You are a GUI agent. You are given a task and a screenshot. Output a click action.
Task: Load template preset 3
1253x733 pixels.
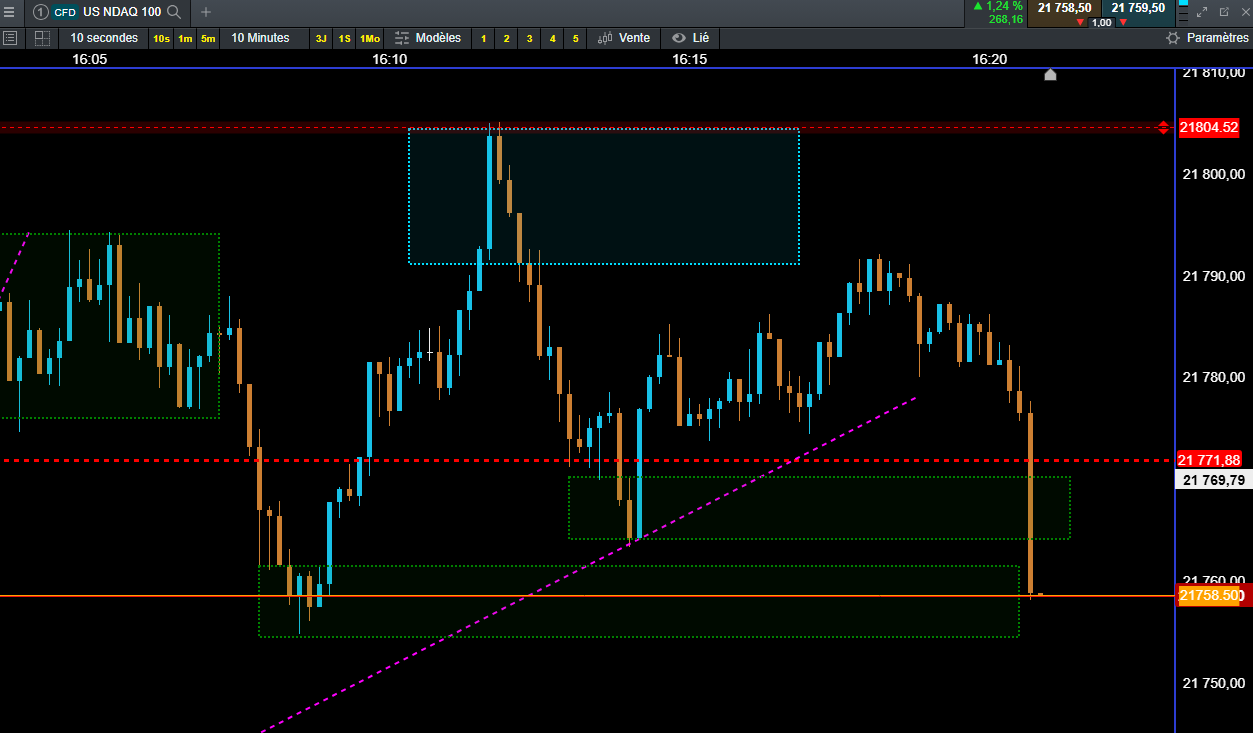[x=530, y=38]
